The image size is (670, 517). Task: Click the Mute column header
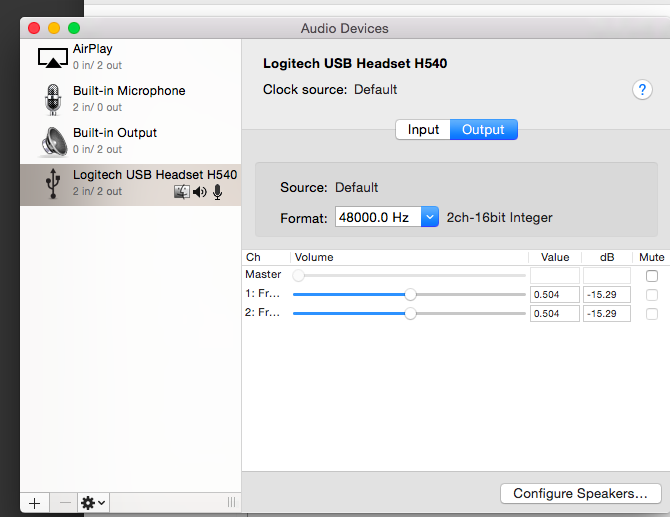(x=652, y=257)
